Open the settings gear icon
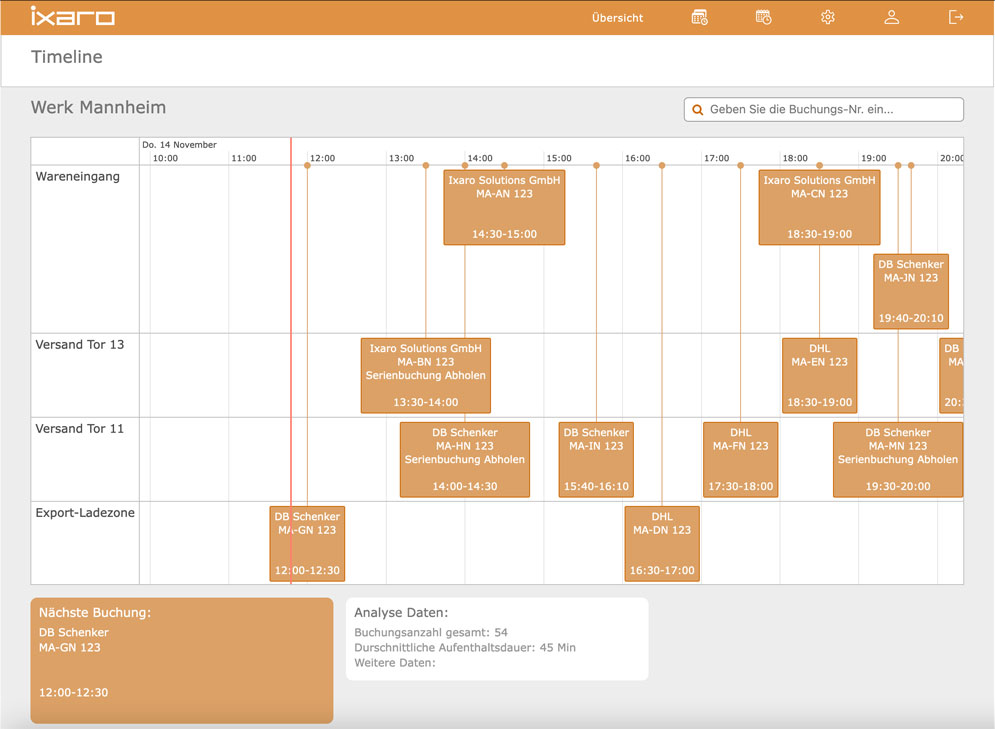This screenshot has height=729, width=995. 827,17
